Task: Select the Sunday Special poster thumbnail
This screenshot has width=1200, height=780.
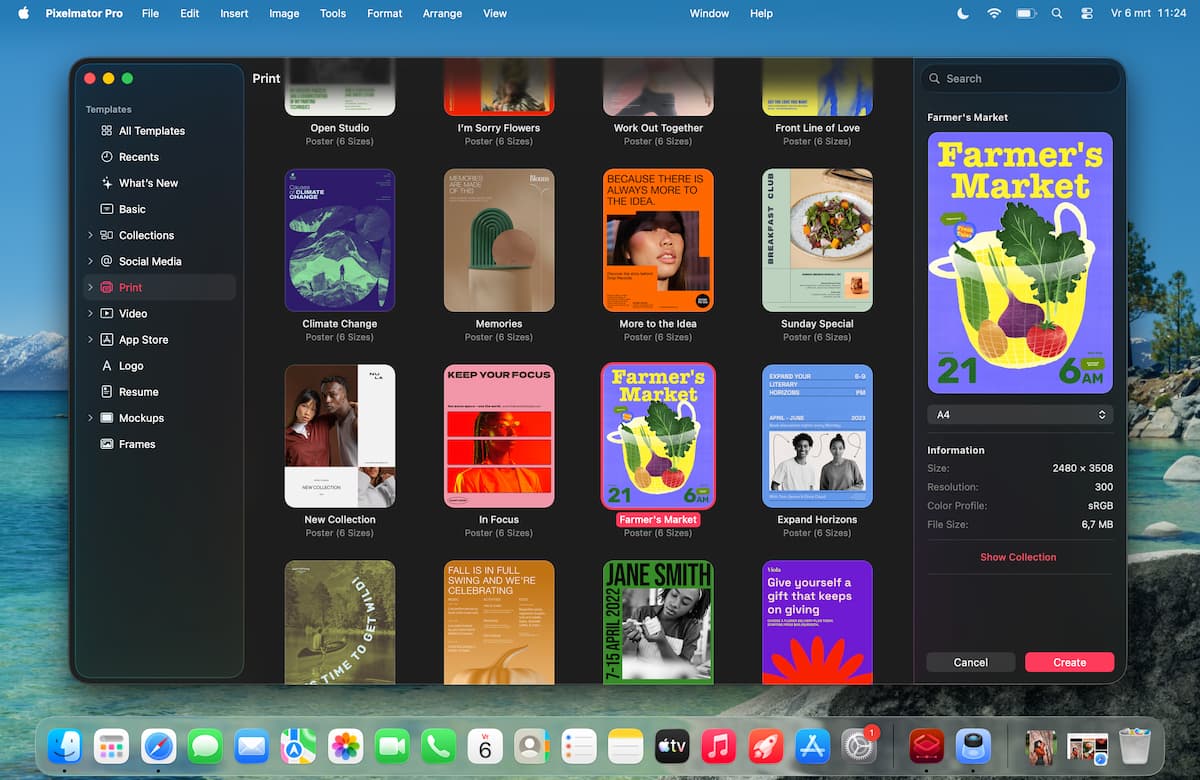Action: click(x=817, y=240)
